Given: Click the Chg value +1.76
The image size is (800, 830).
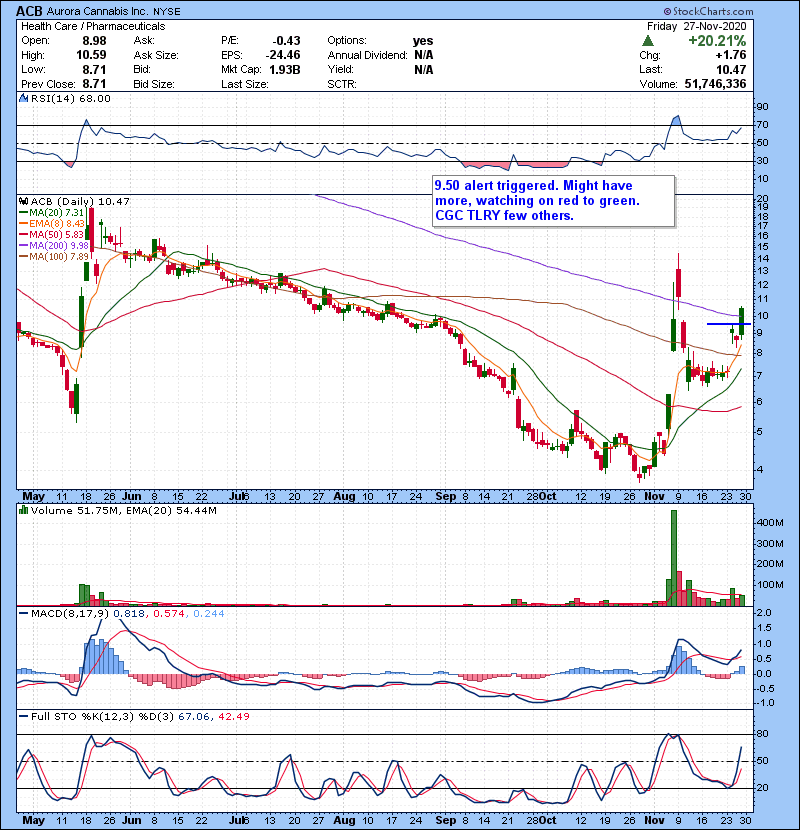Looking at the screenshot, I should pyautogui.click(x=730, y=55).
